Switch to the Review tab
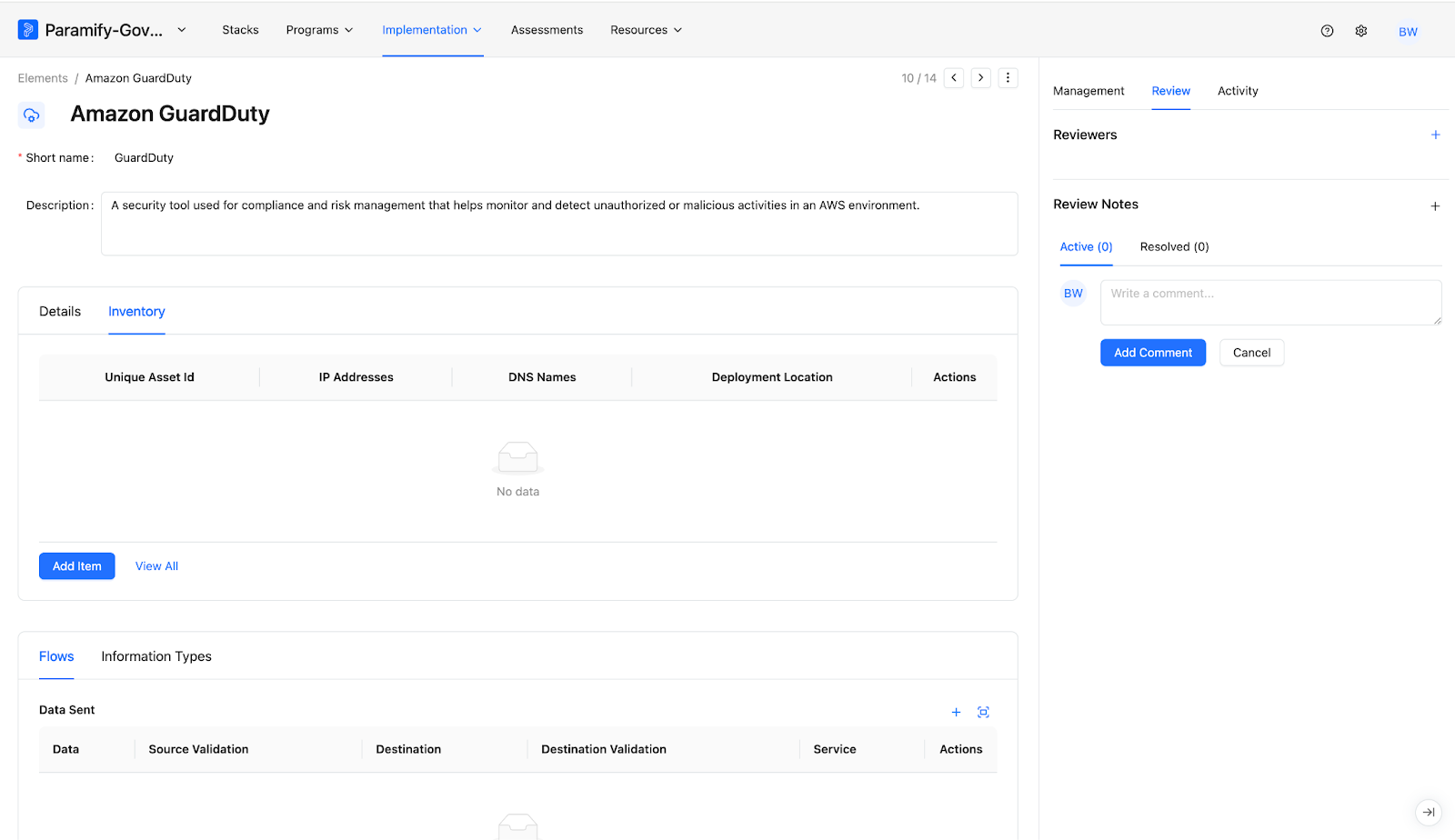Viewport: 1455px width, 840px height. [1170, 91]
